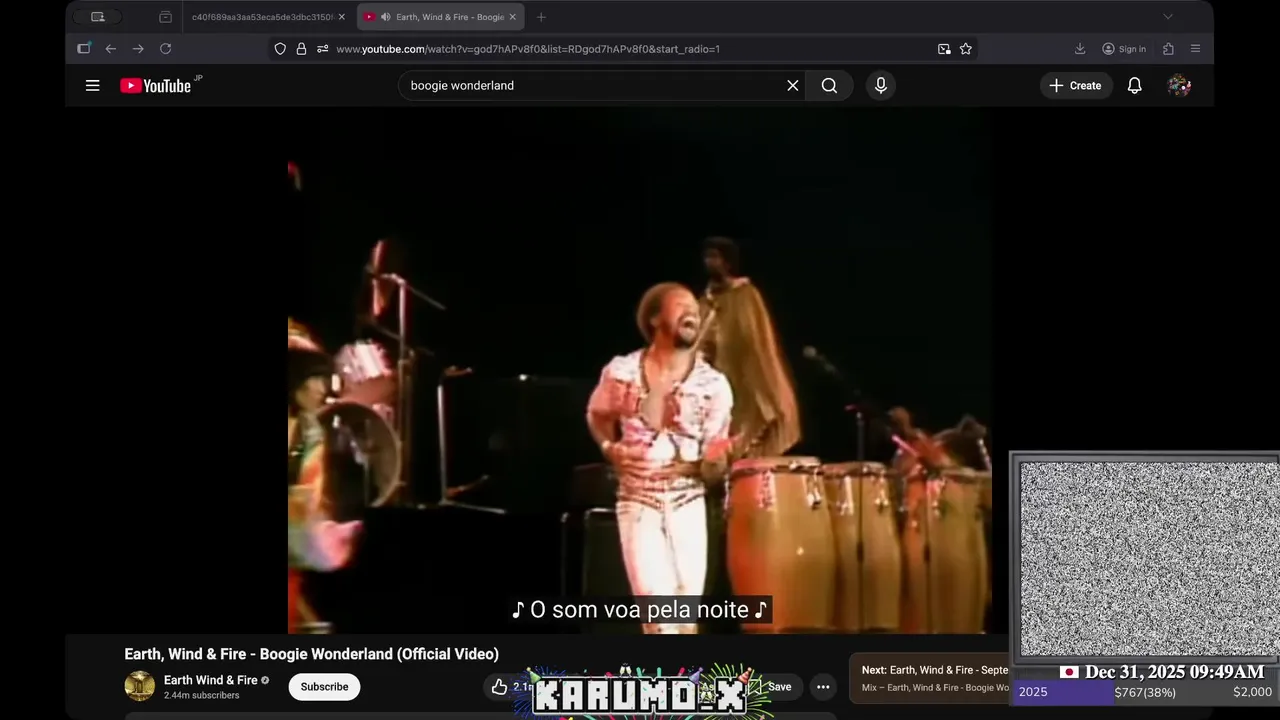Submit search with the magnifier button

pos(829,86)
